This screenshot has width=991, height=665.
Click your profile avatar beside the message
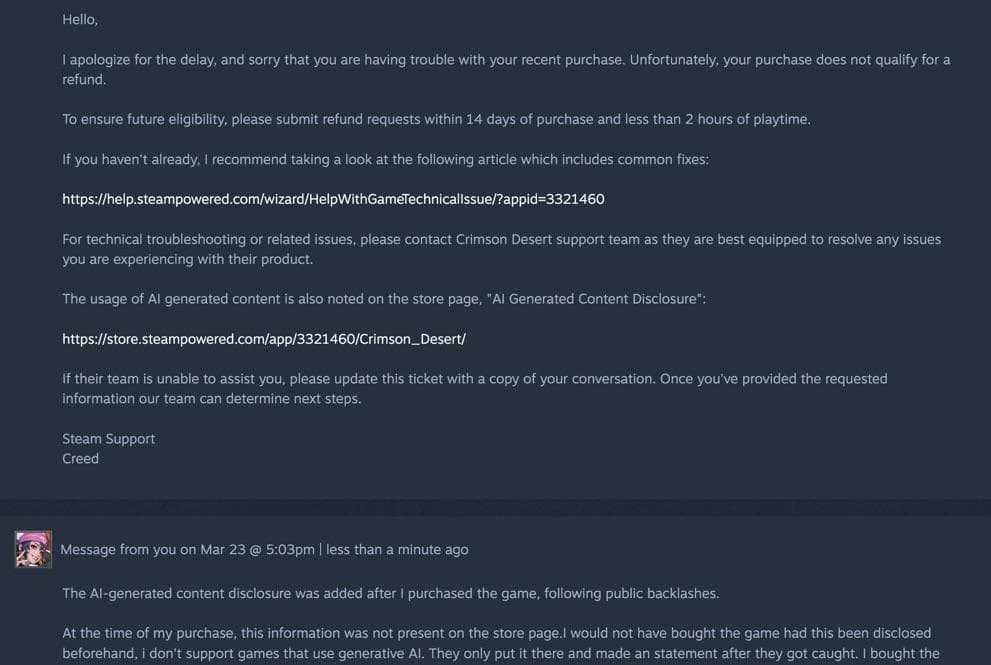coord(33,549)
